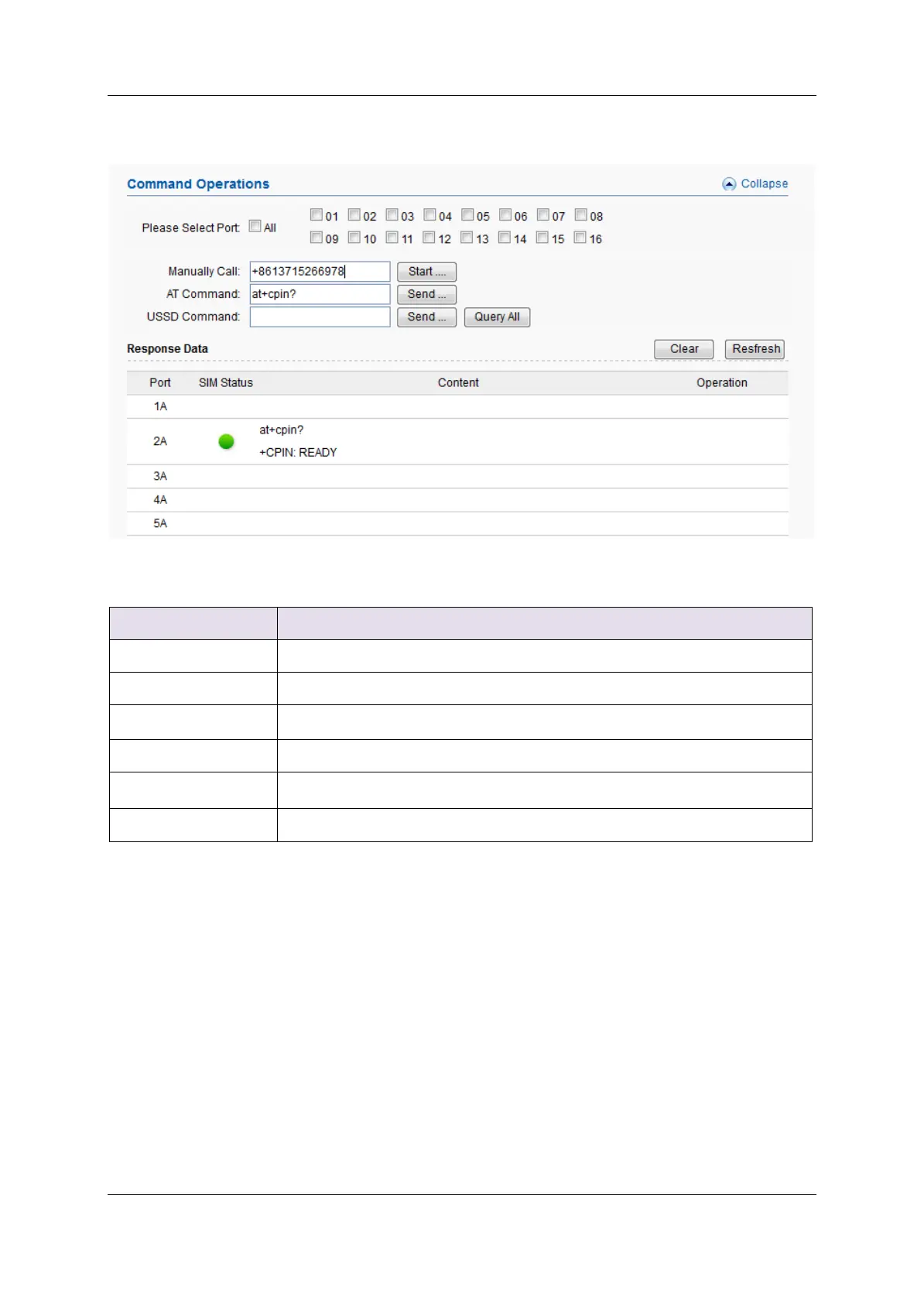Image resolution: width=924 pixels, height=1305 pixels.
Task: Click the Content column header
Action: pyautogui.click(x=458, y=383)
